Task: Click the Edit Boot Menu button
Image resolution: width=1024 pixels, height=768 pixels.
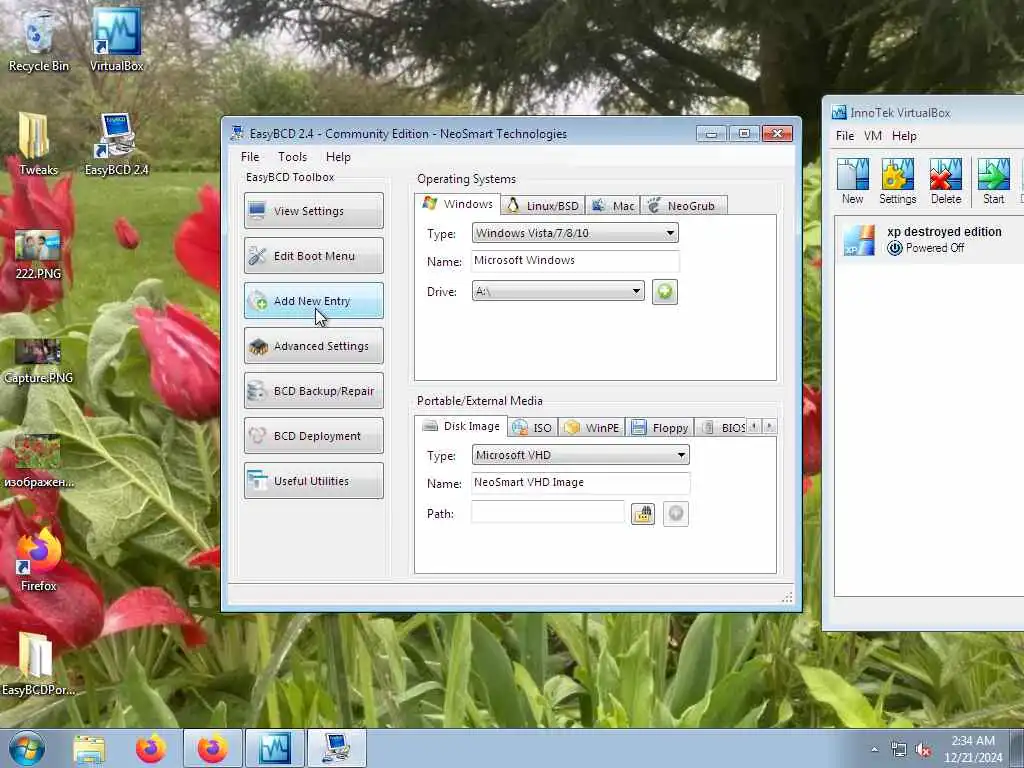Action: [x=313, y=255]
